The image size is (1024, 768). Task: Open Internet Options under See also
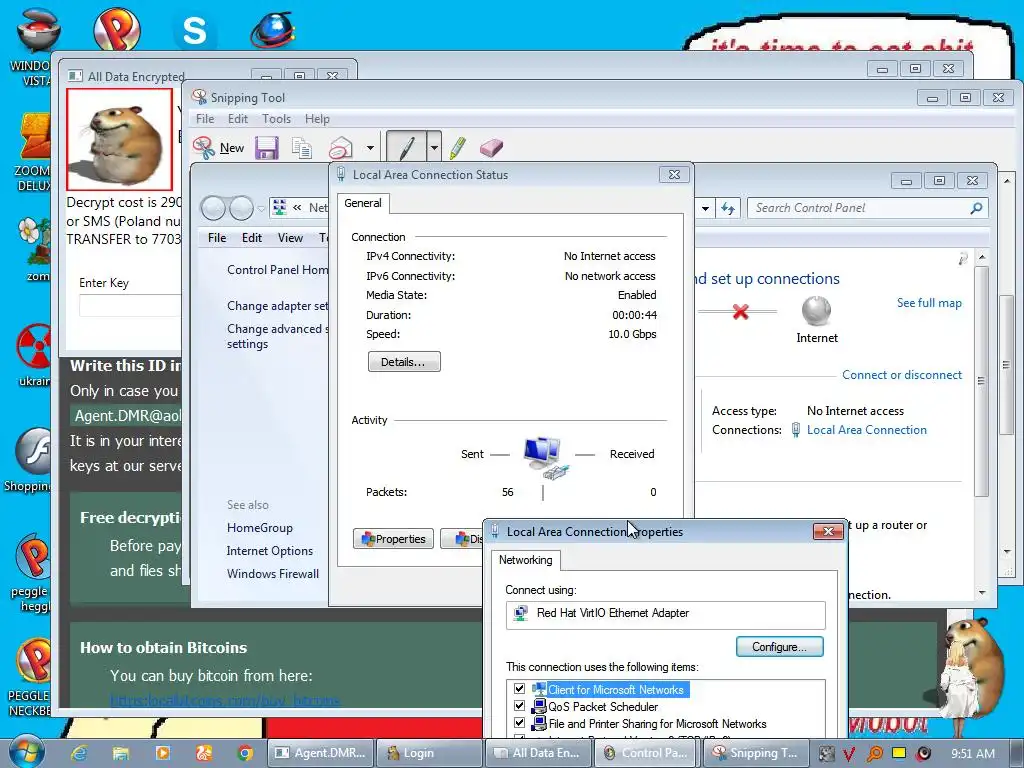pos(269,551)
